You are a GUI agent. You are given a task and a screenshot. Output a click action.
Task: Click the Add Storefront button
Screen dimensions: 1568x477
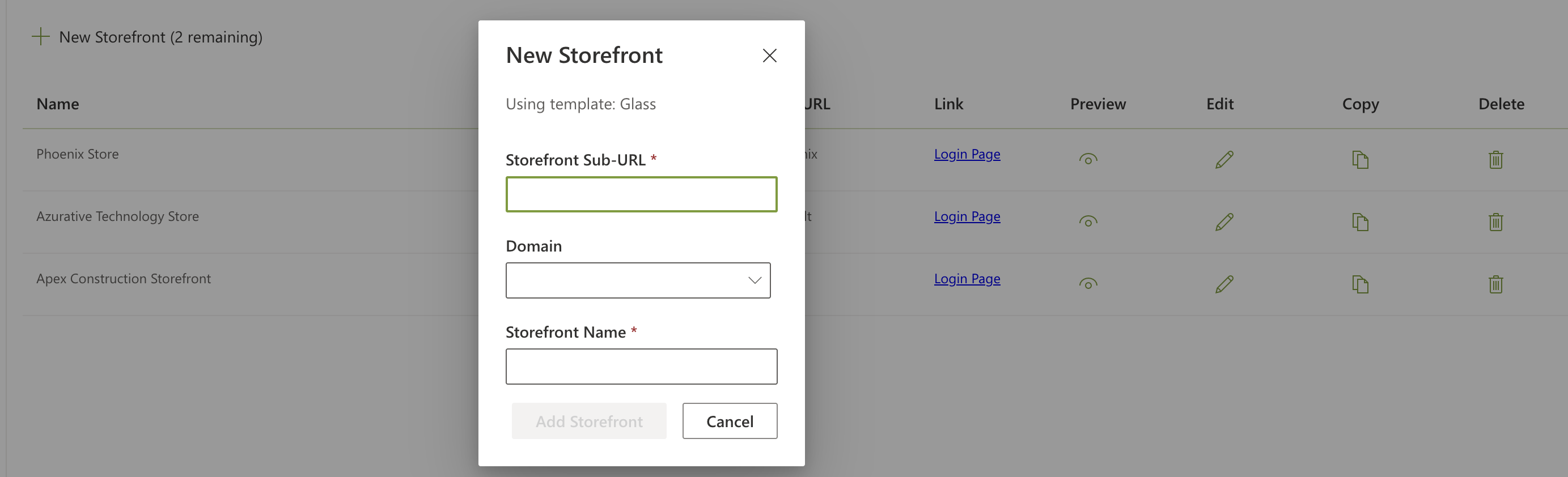(588, 421)
